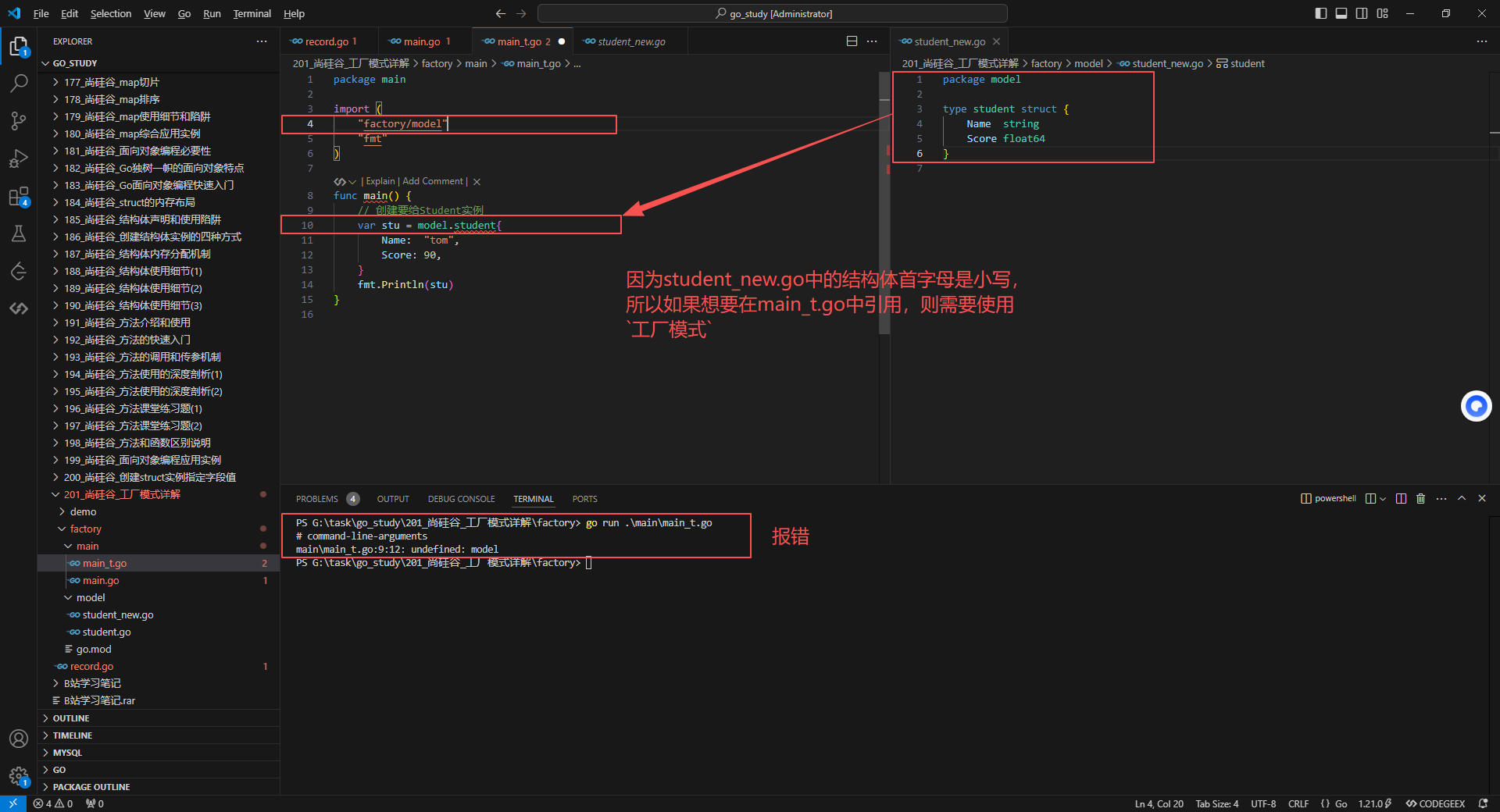
Task: Switch to the OUTPUT panel tab
Action: tap(393, 499)
